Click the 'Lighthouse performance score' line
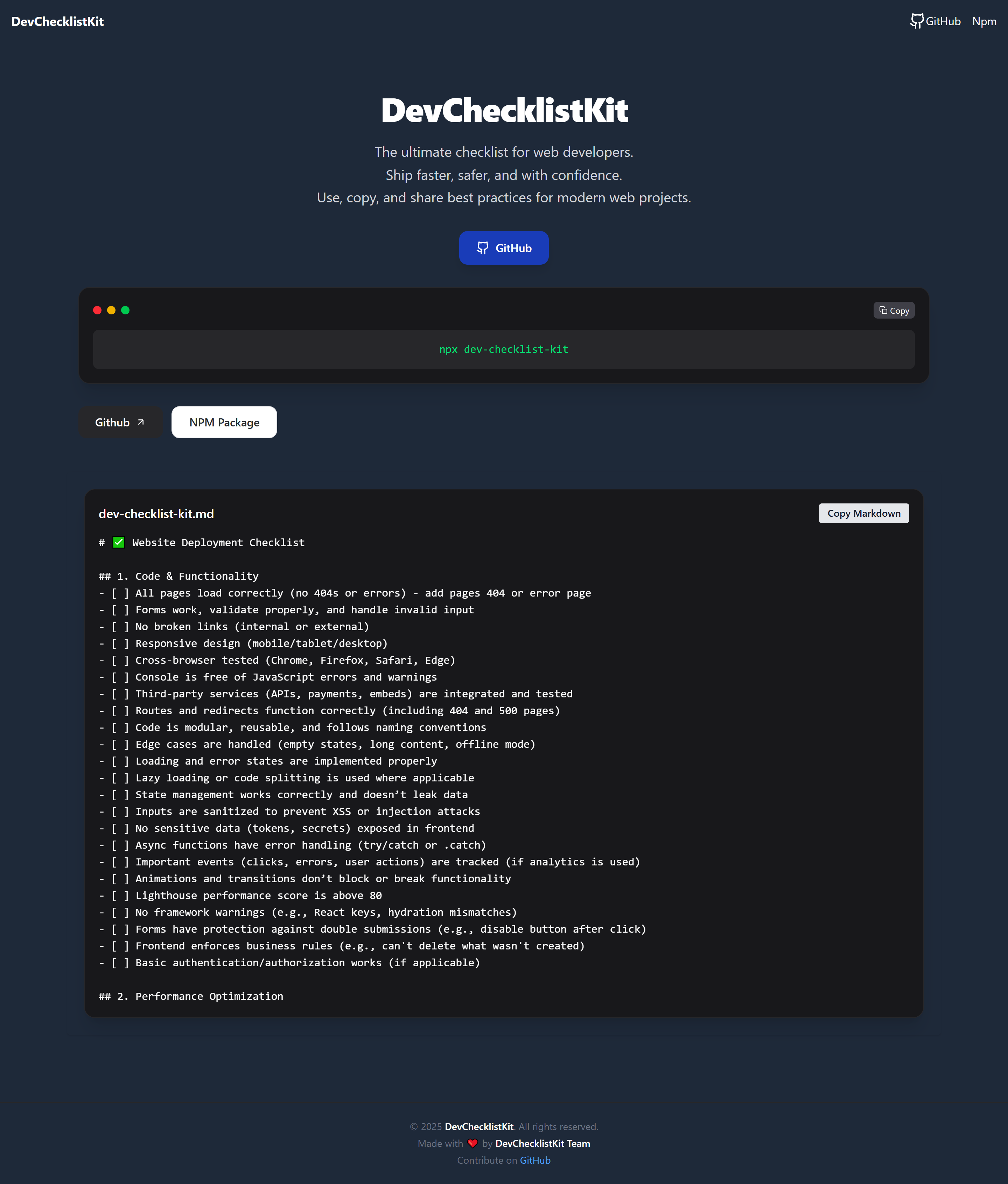The width and height of the screenshot is (1008, 1184). (x=240, y=896)
